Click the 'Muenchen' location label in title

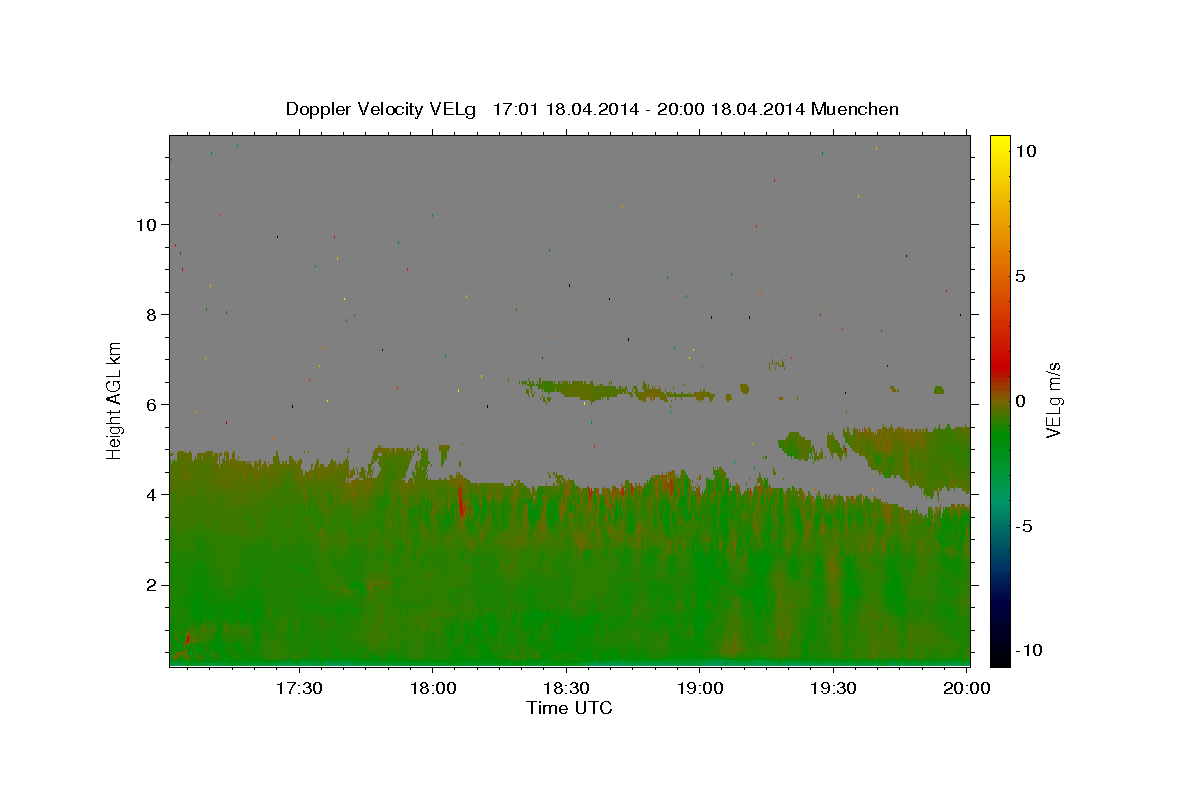click(855, 109)
